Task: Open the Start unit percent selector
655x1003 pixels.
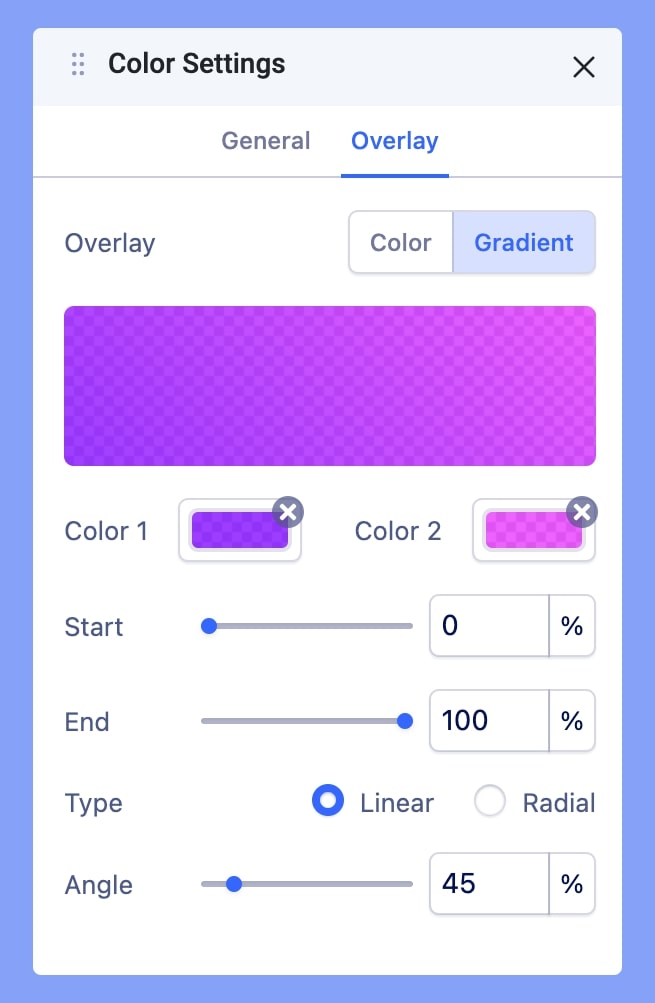Action: (572, 626)
